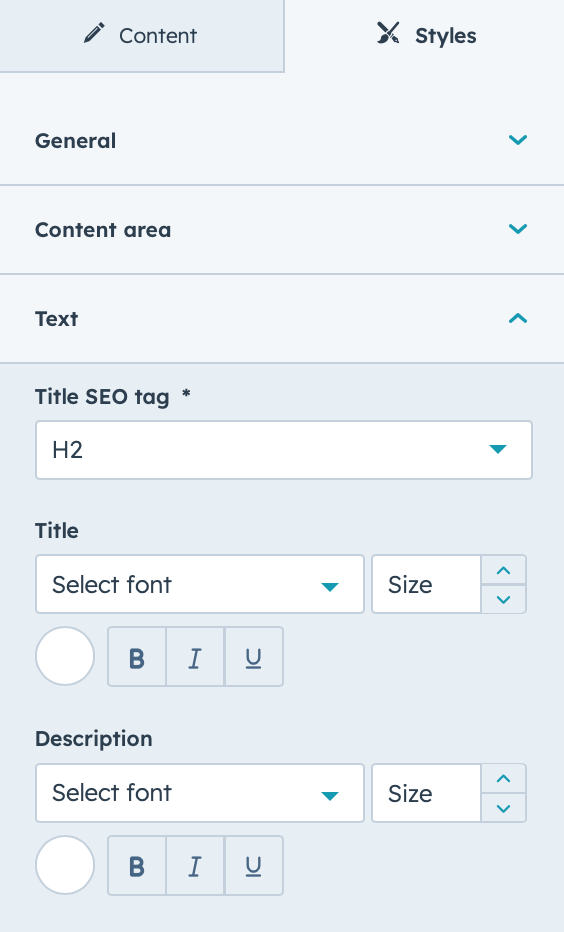Toggle italic for Title text
Viewport: 564px width, 932px height.
195,657
